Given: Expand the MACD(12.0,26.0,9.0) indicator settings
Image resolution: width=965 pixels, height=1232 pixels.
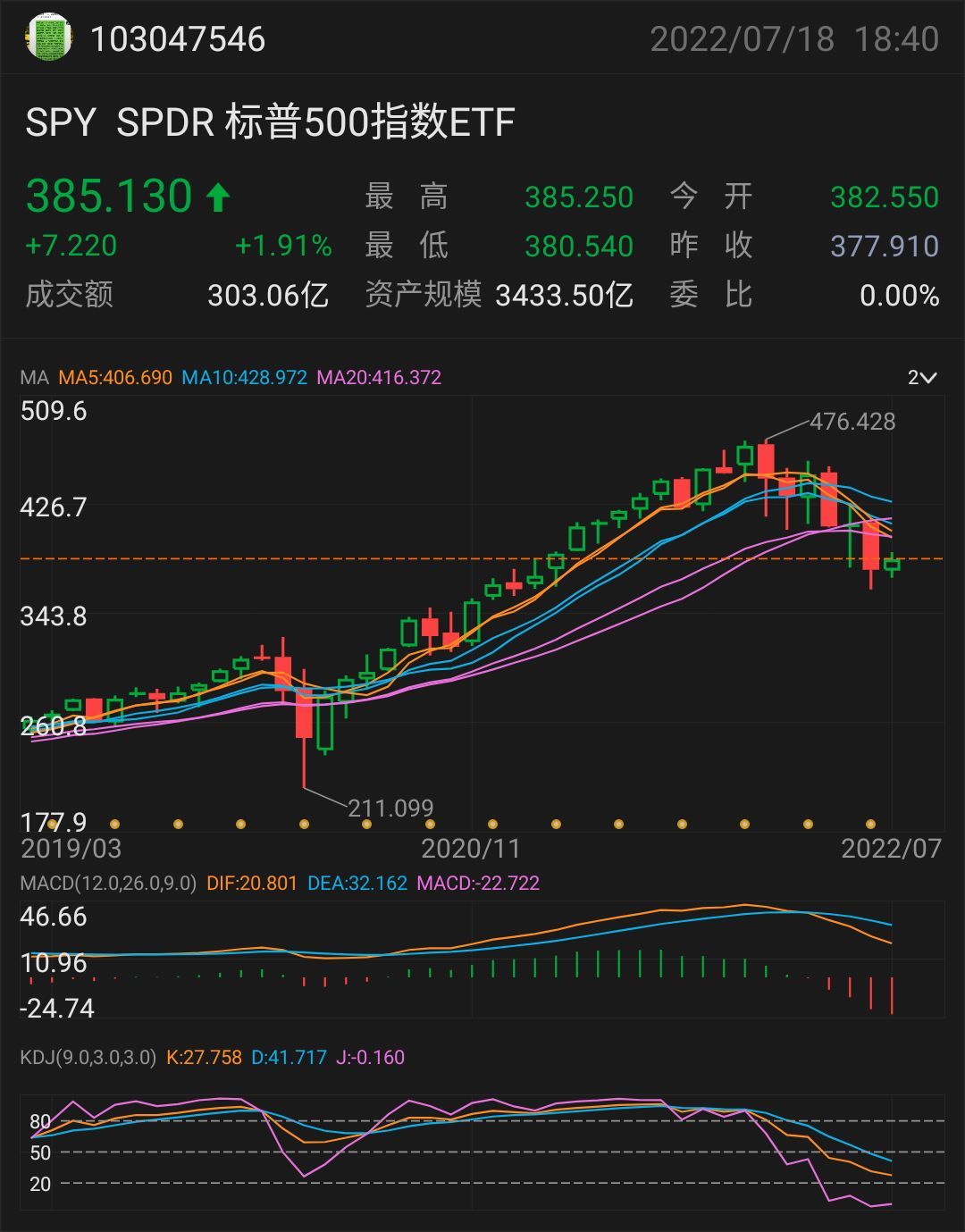Looking at the screenshot, I should [108, 883].
